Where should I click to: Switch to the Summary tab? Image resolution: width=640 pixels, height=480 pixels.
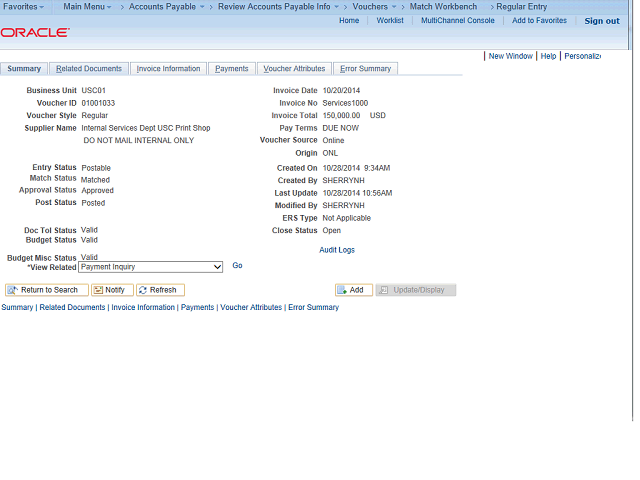24,69
